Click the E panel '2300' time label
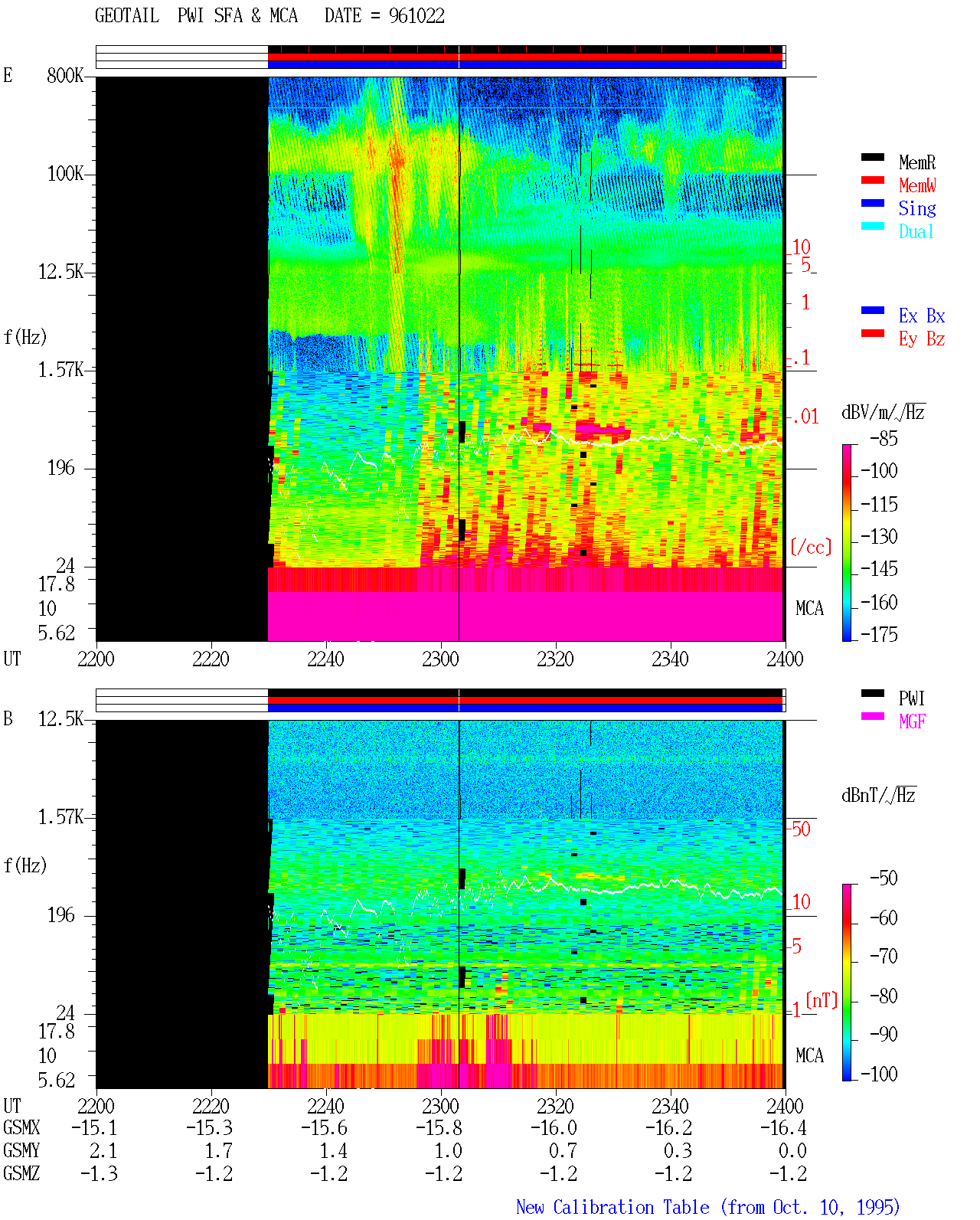 coord(440,659)
